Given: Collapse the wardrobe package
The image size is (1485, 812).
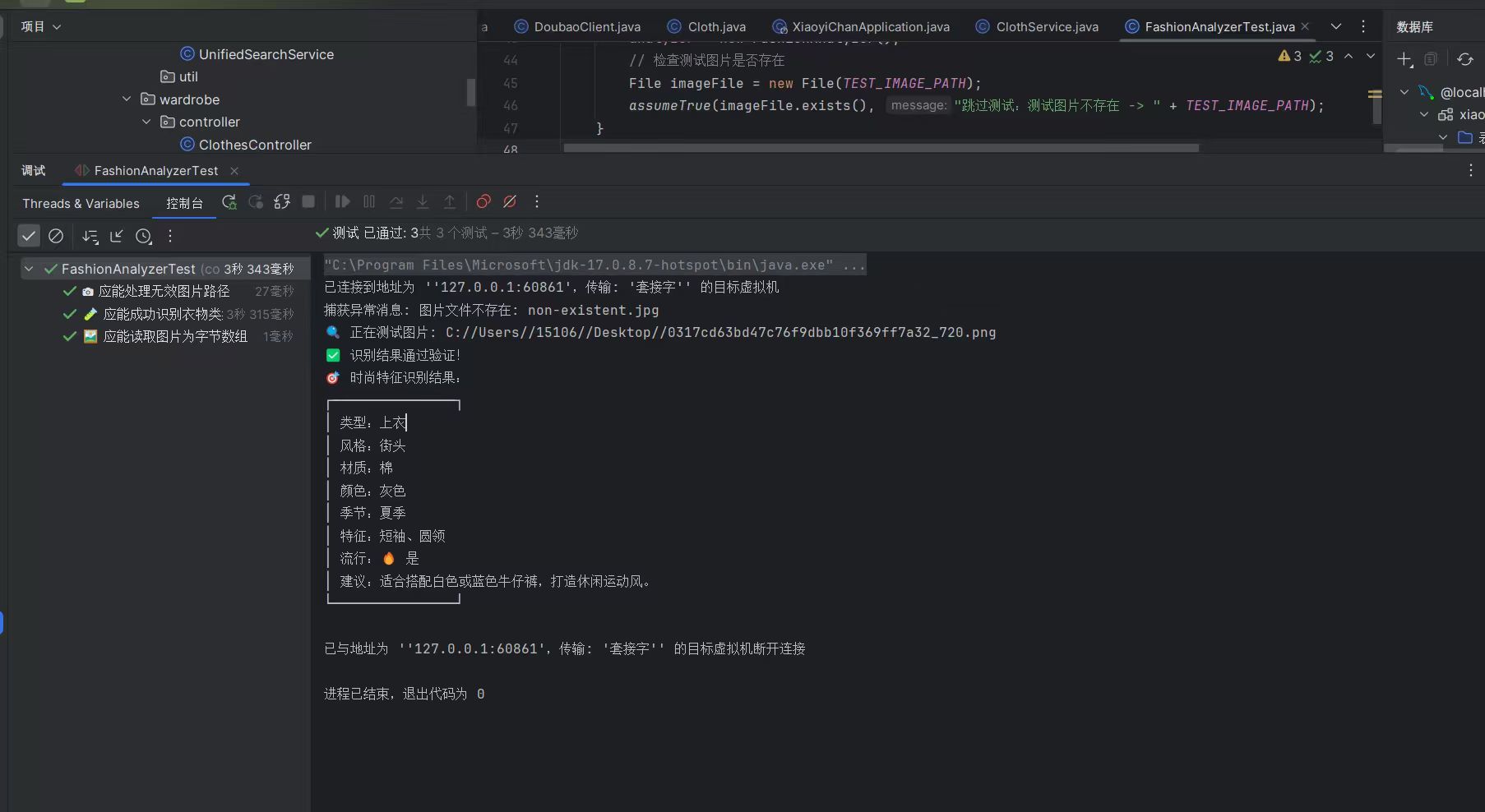Looking at the screenshot, I should coord(127,99).
